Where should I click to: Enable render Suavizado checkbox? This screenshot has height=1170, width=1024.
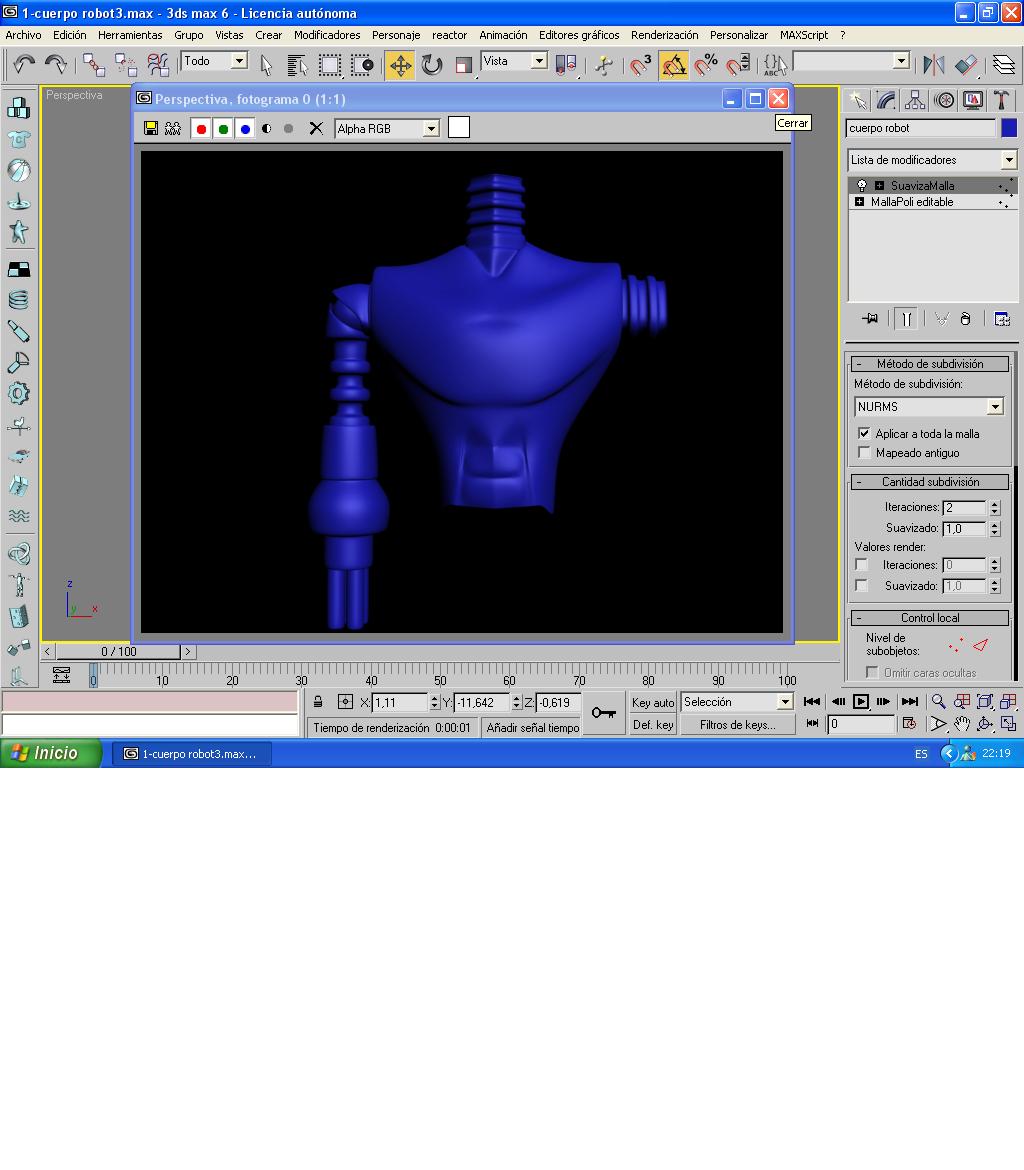click(x=862, y=586)
